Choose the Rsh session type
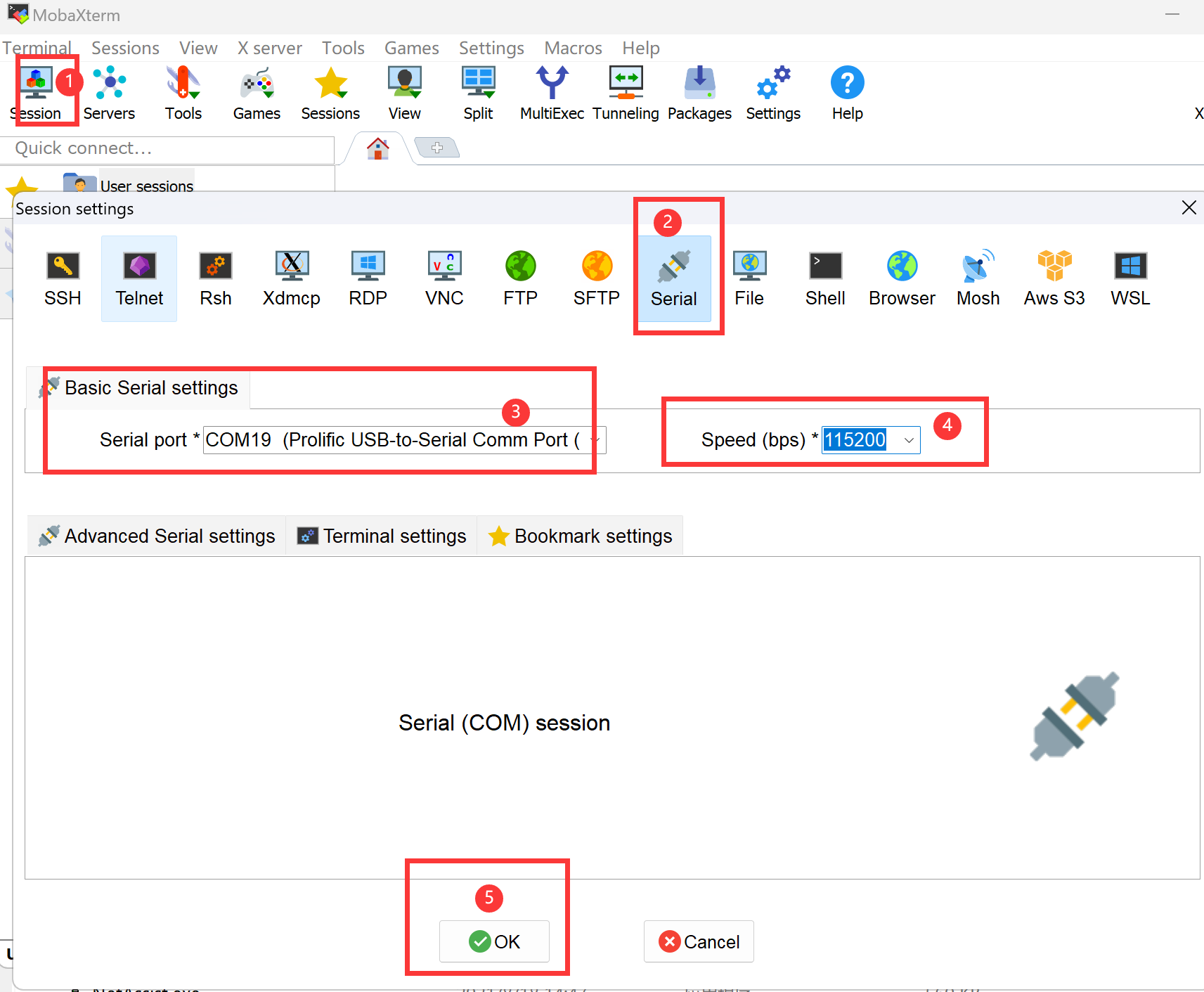This screenshot has width=1204, height=992. coord(216,278)
